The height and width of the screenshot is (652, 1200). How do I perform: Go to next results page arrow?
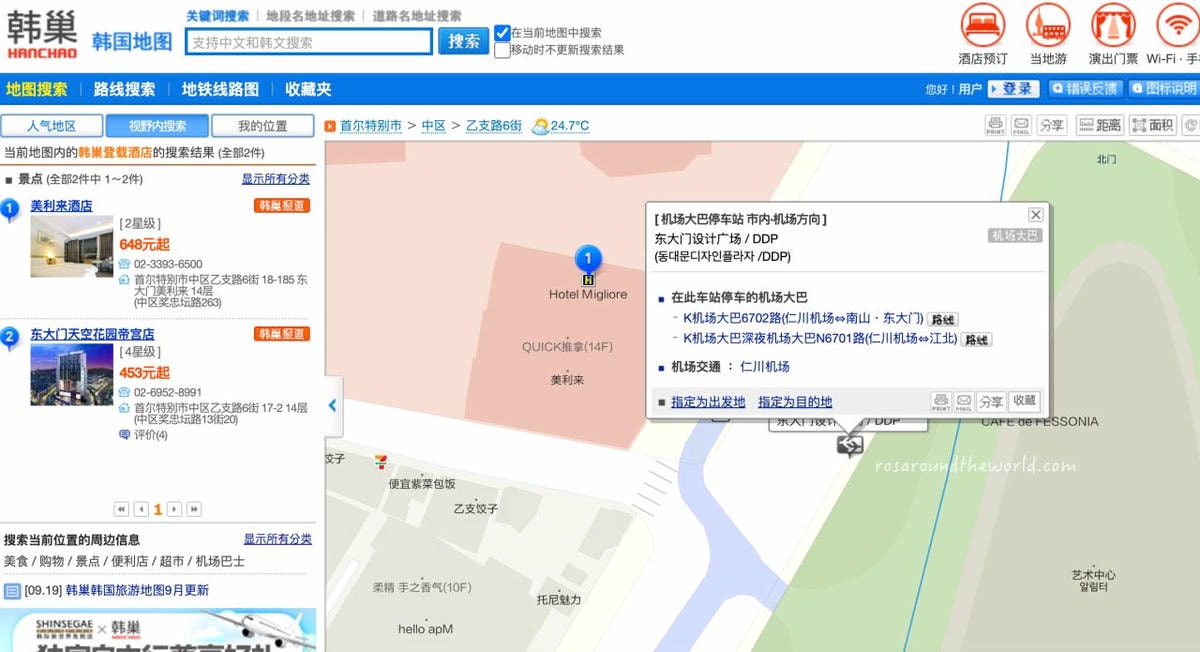click(x=175, y=509)
